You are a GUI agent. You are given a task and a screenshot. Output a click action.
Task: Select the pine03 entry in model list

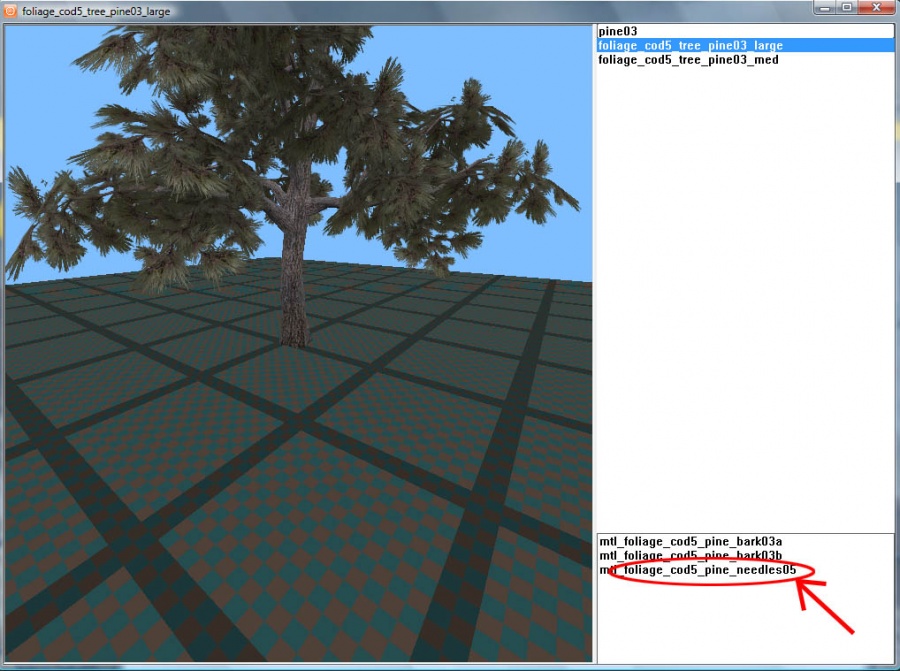point(618,32)
